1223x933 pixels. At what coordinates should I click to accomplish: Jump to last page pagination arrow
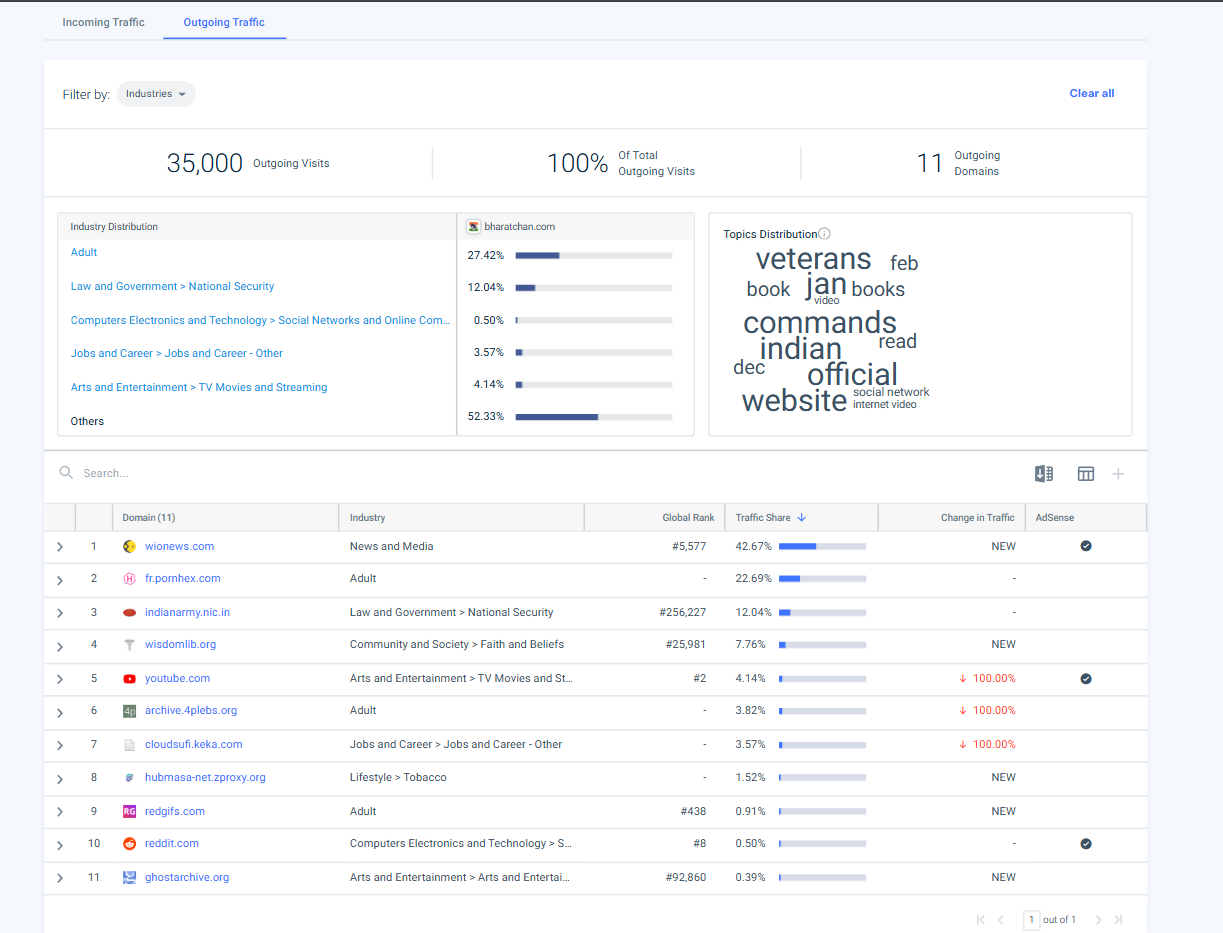pyautogui.click(x=1118, y=920)
